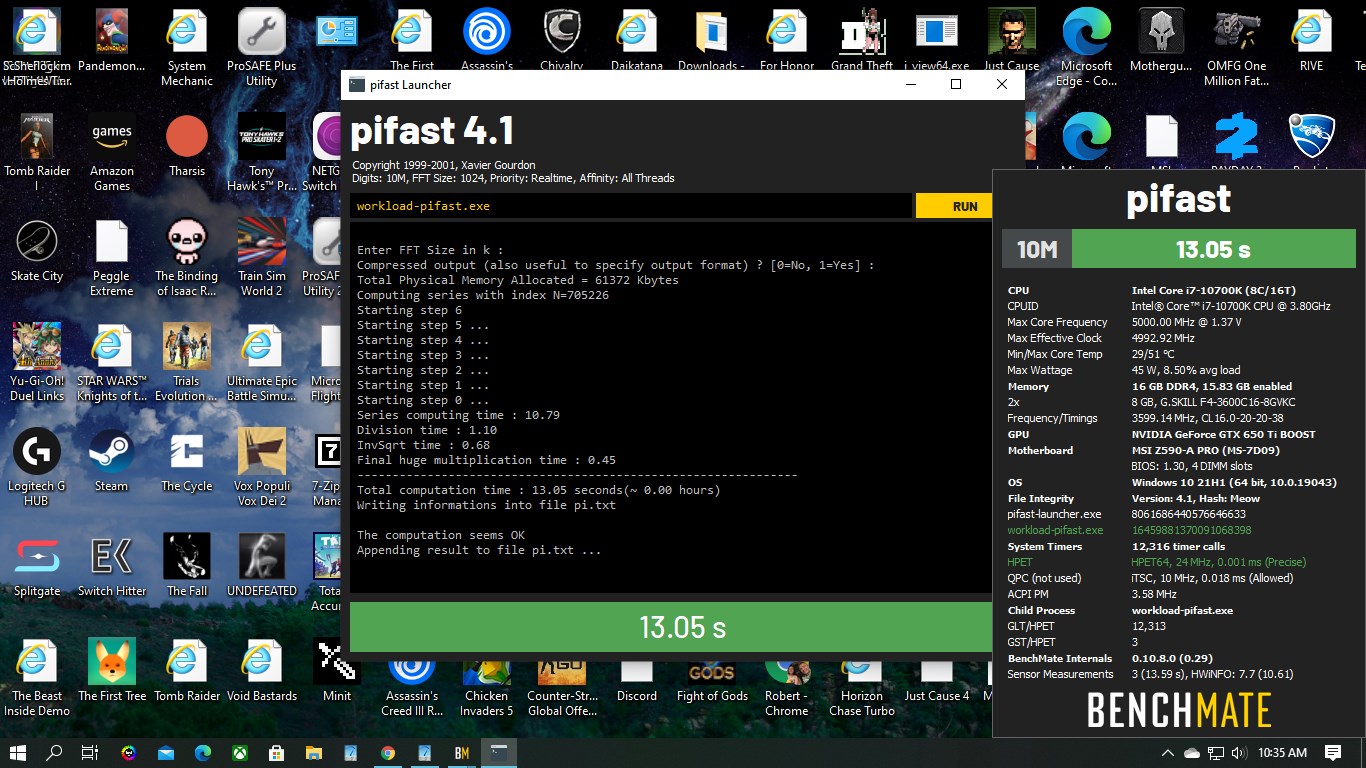Screen dimensions: 1366x768
Task: Open the Chicken Invaders 5 desktop icon
Action: 487,688
